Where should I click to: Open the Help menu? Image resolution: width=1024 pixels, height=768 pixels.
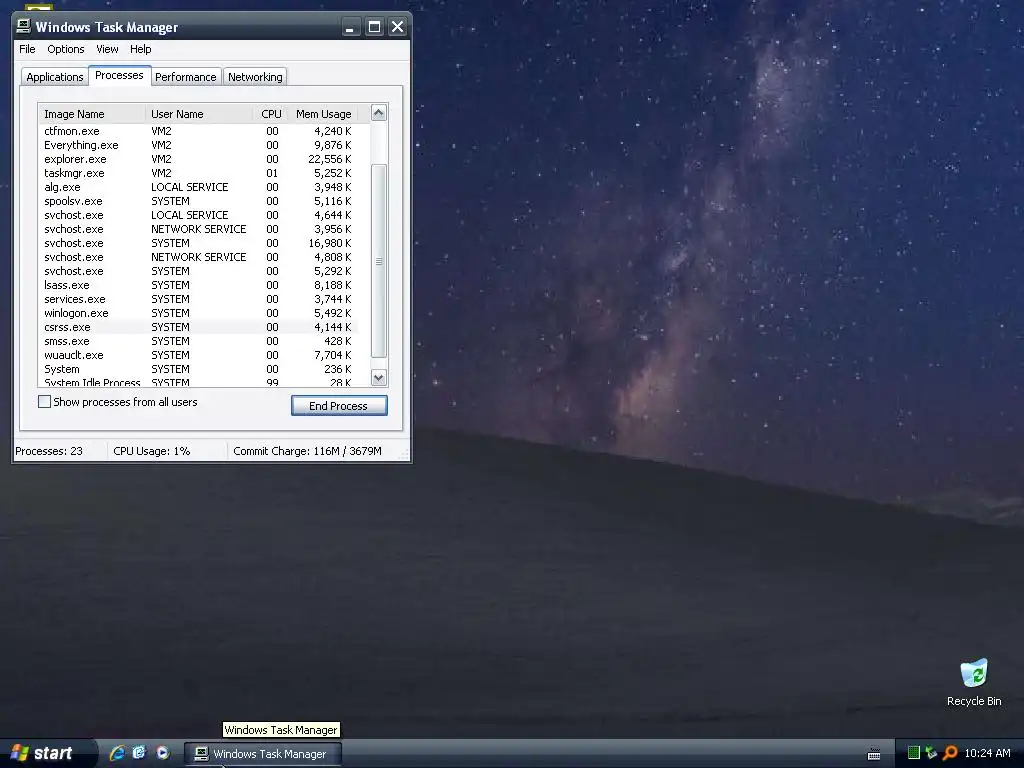(x=140, y=49)
